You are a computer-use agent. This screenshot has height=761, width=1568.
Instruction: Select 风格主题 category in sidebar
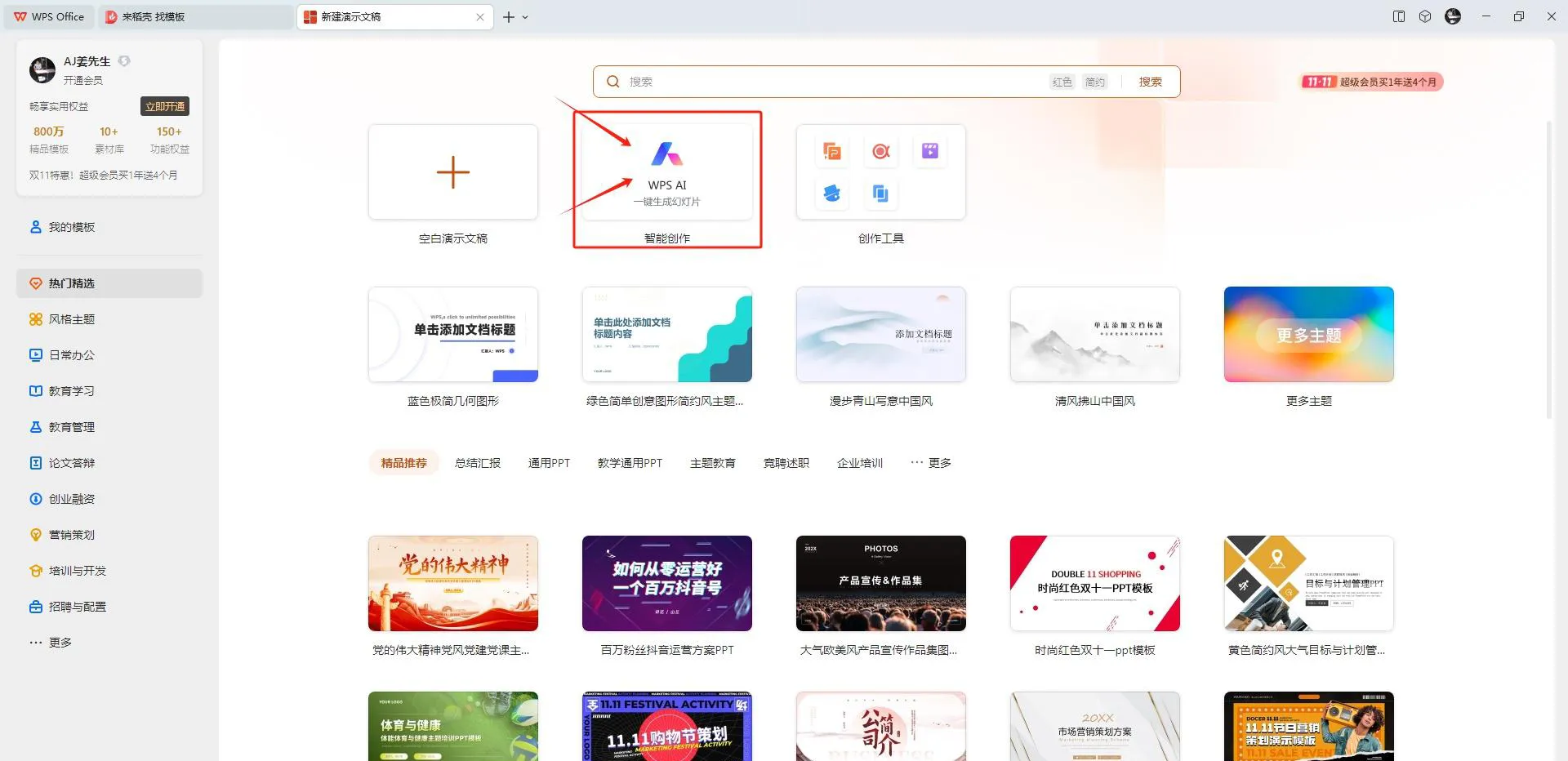109,319
